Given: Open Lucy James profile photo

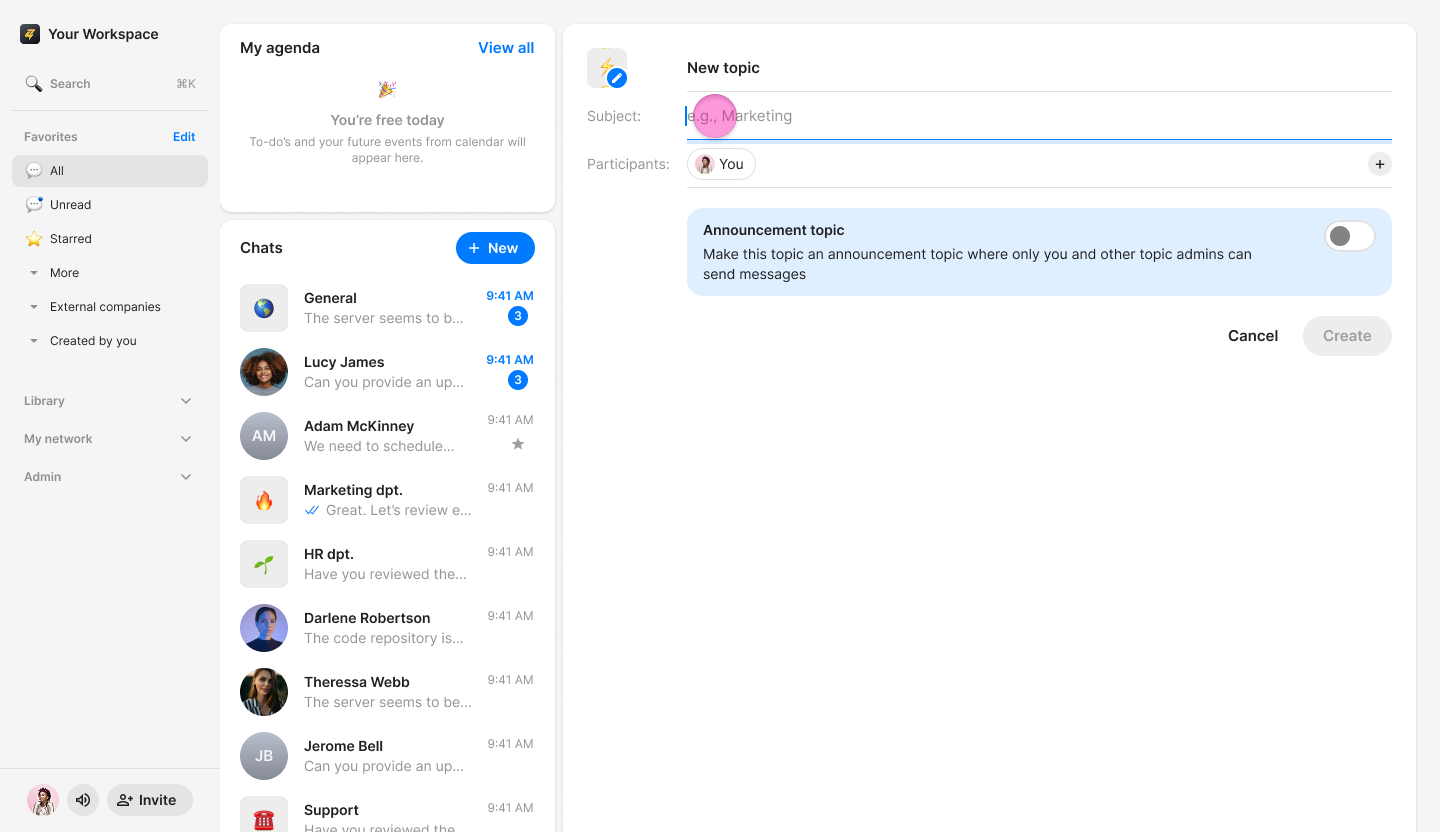Looking at the screenshot, I should [x=264, y=372].
